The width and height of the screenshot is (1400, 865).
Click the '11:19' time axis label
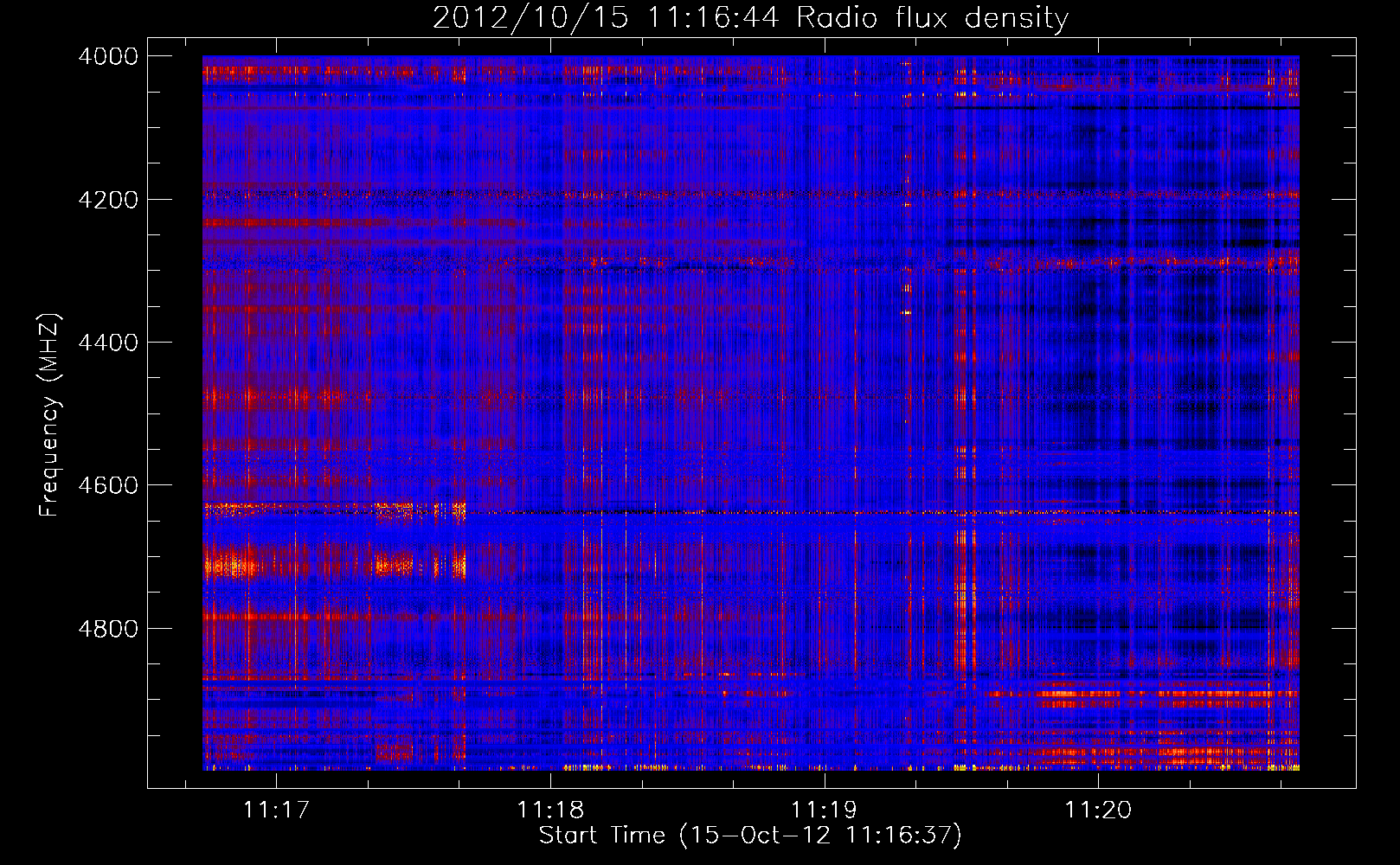coord(824,811)
